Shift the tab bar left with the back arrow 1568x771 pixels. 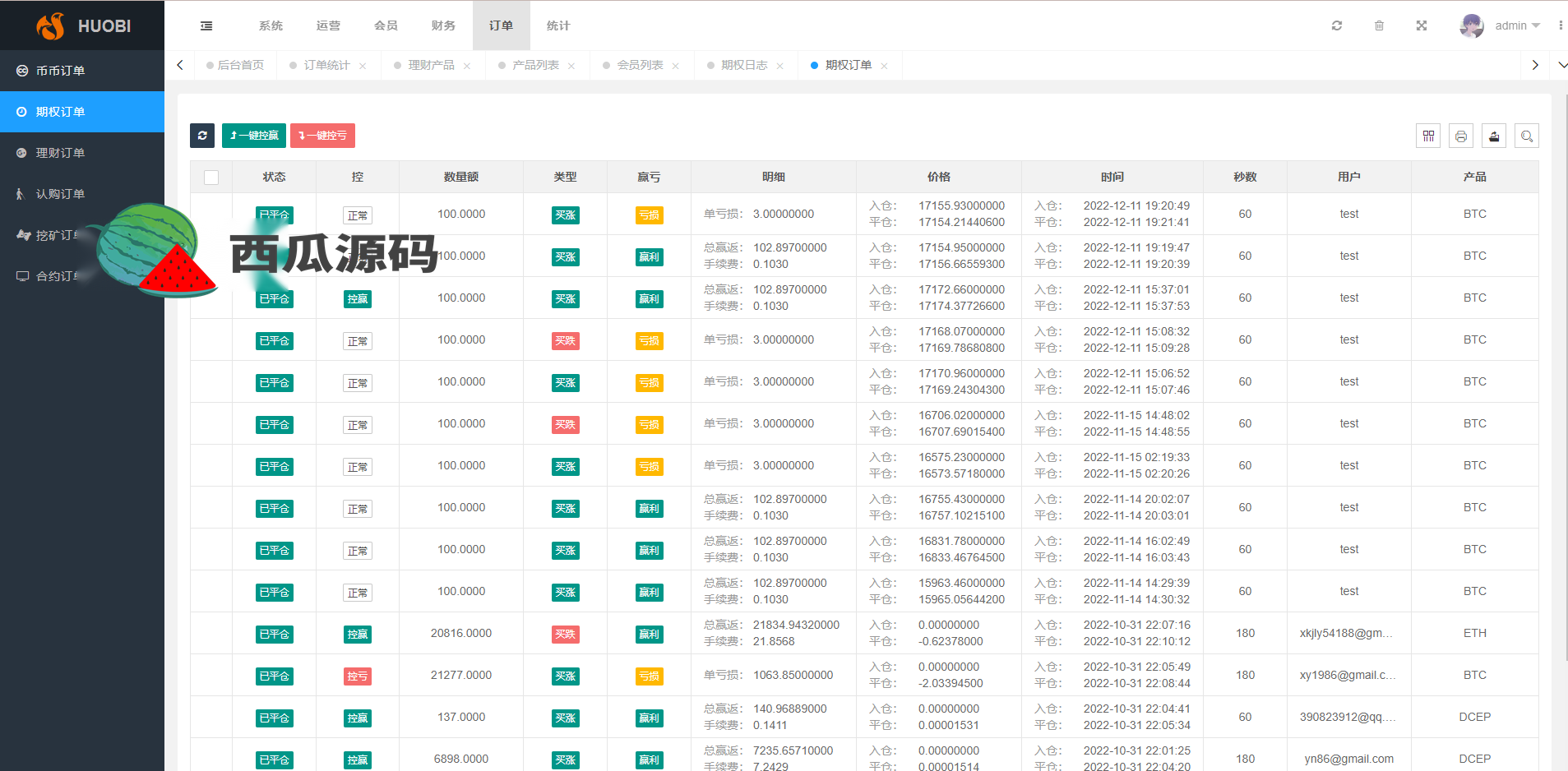click(x=180, y=65)
